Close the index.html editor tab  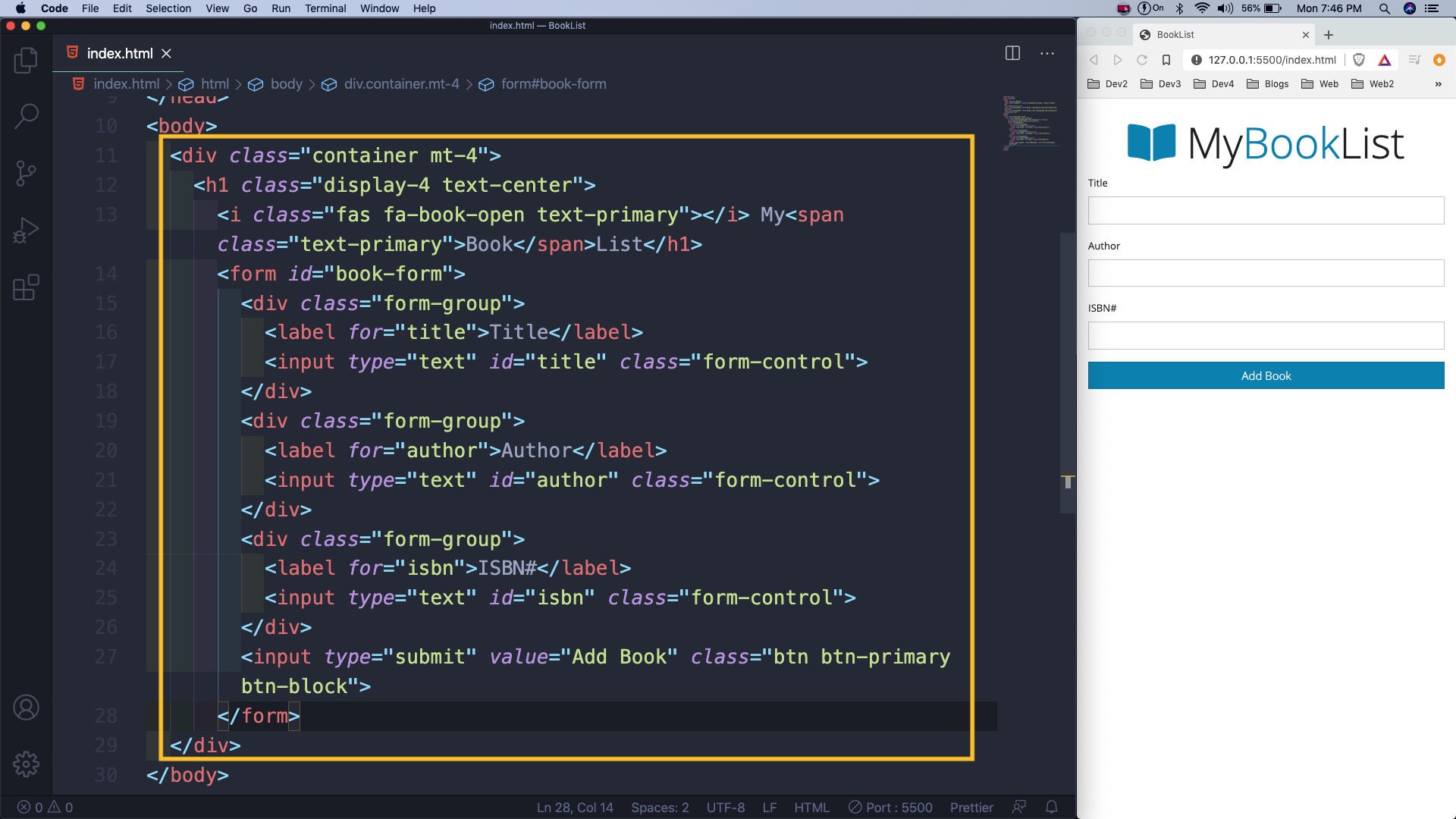(x=166, y=54)
